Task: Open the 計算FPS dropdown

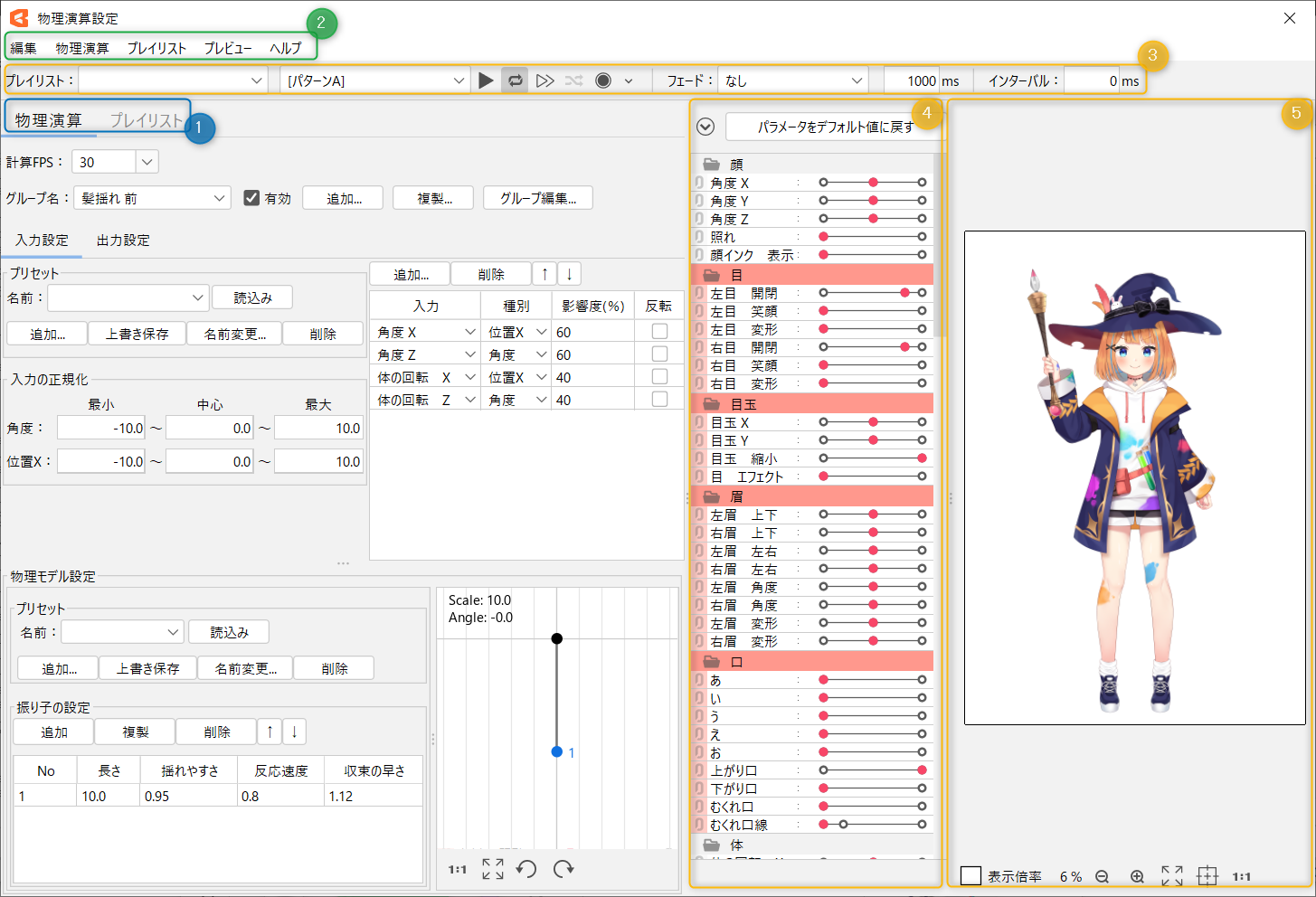Action: coord(147,162)
